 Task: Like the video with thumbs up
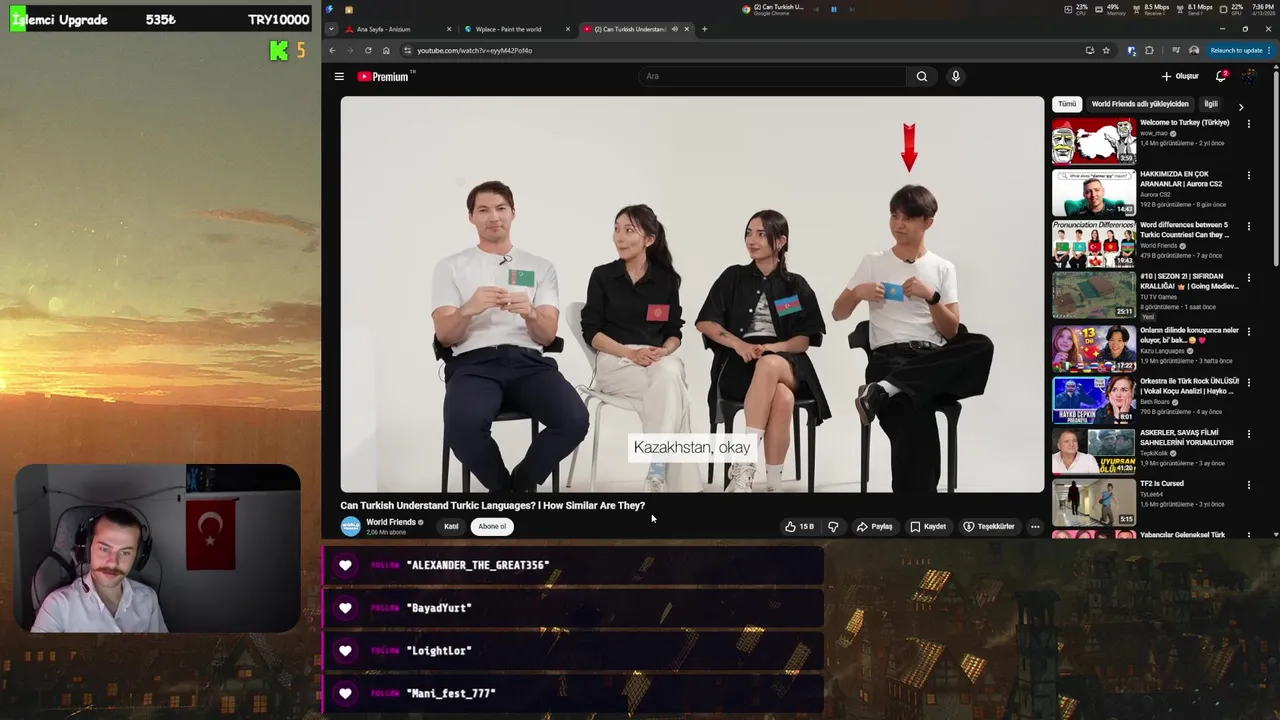[799, 526]
